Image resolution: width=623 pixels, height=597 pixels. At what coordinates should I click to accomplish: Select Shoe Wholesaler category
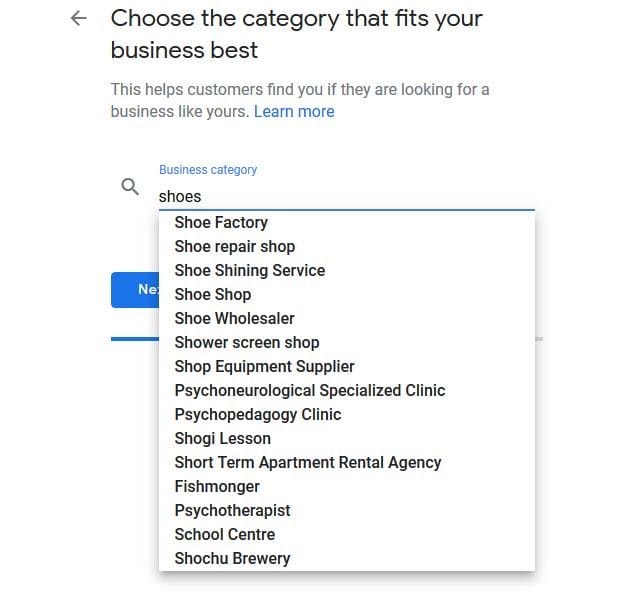click(346, 319)
